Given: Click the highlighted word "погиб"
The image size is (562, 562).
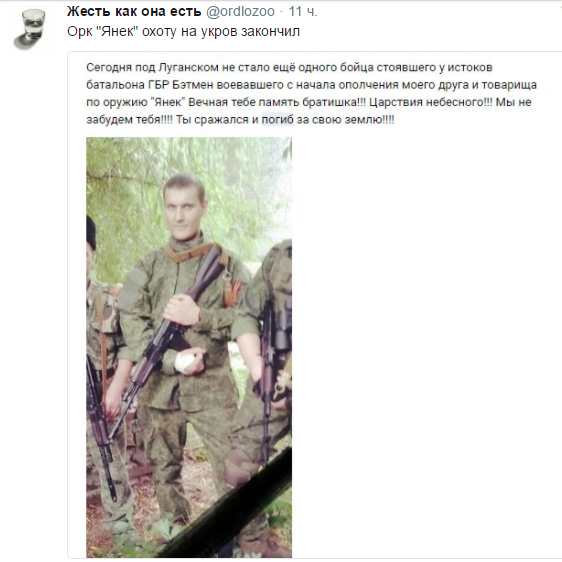Looking at the screenshot, I should (277, 120).
